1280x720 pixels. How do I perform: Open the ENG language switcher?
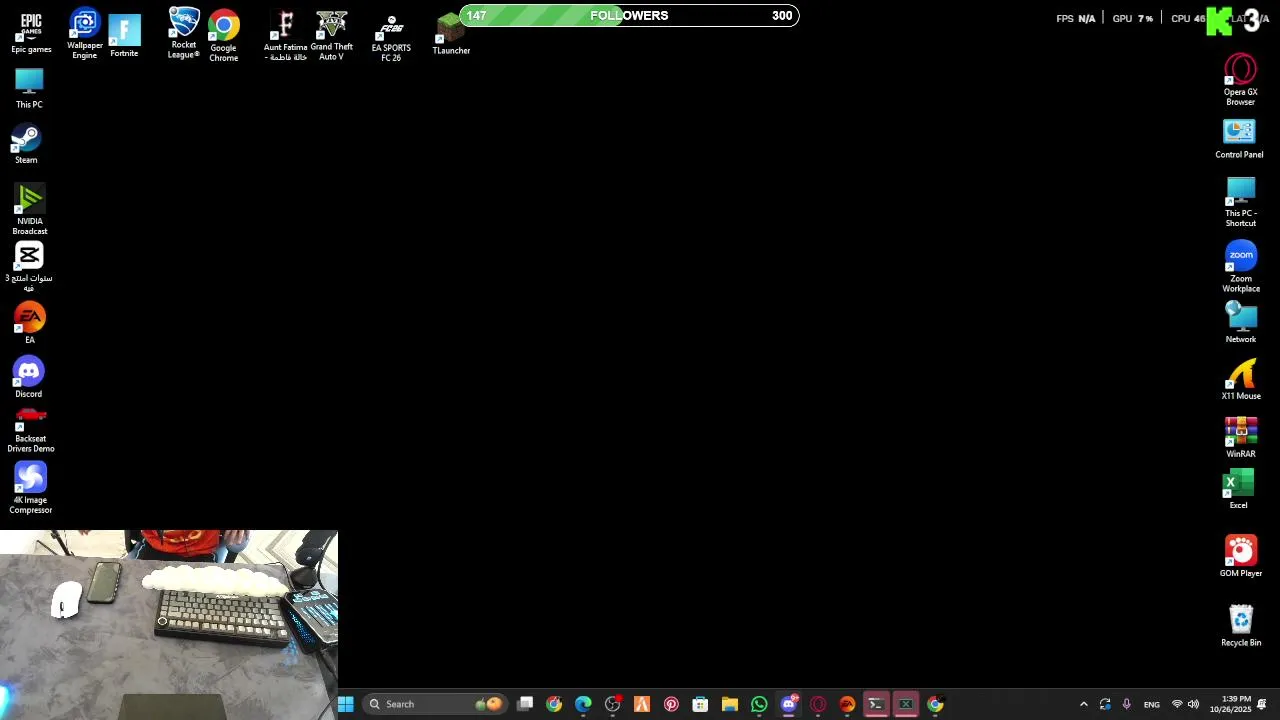click(1152, 704)
